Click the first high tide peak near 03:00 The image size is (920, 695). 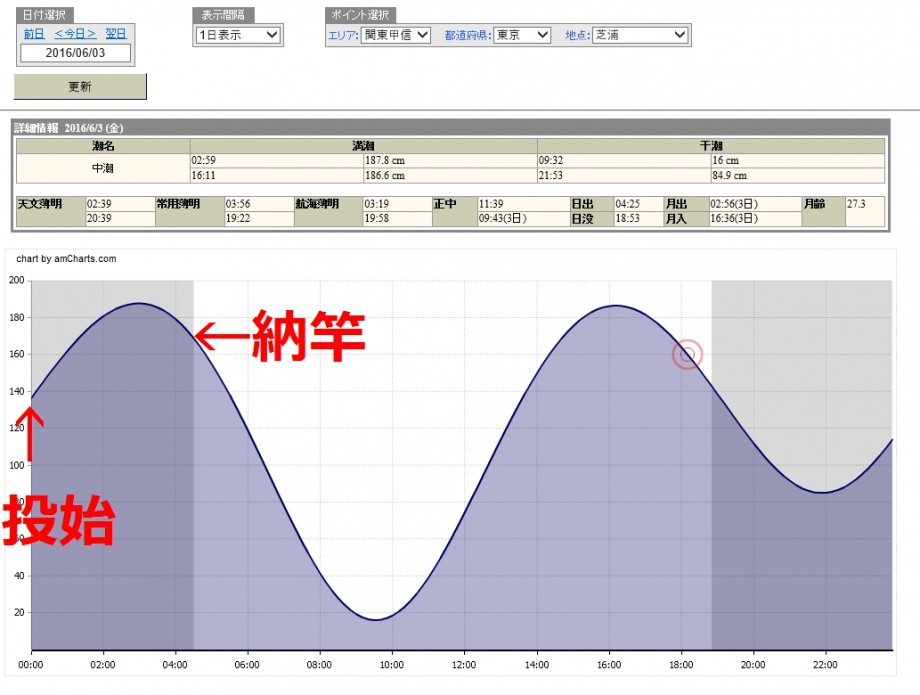[x=139, y=303]
